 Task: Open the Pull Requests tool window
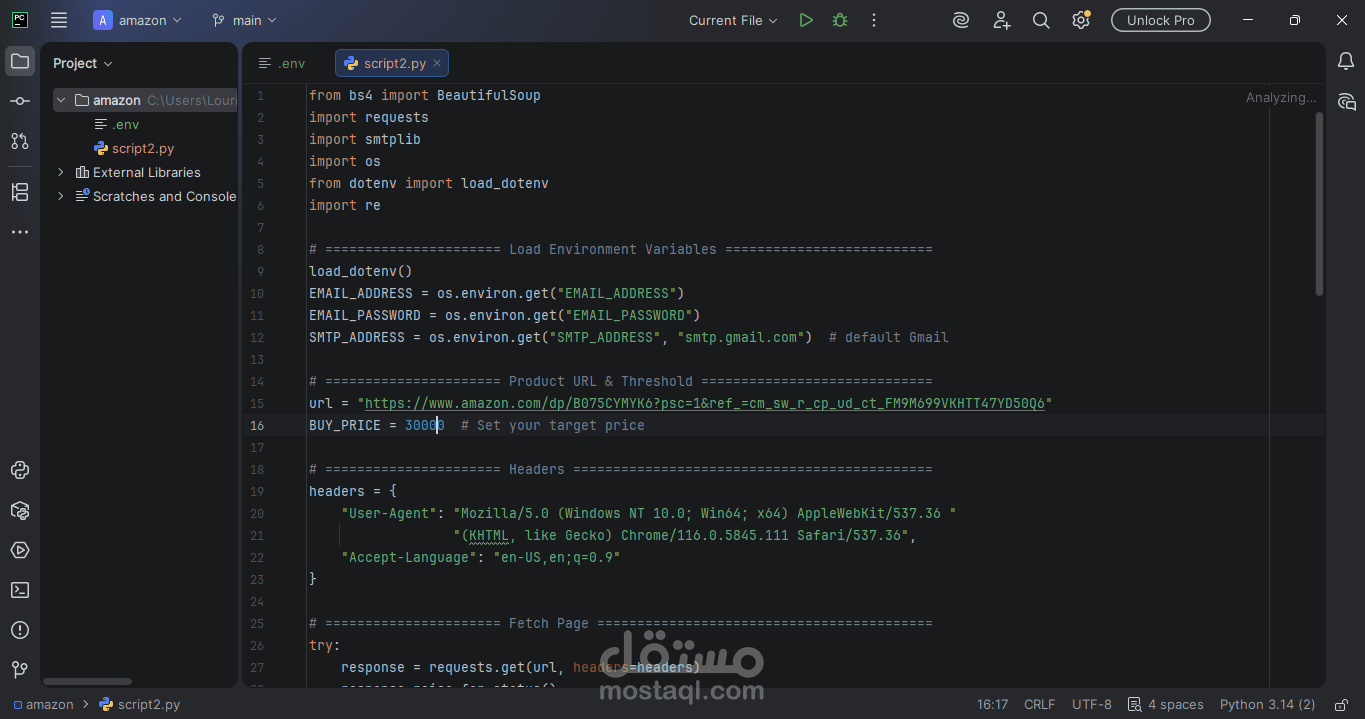19,141
